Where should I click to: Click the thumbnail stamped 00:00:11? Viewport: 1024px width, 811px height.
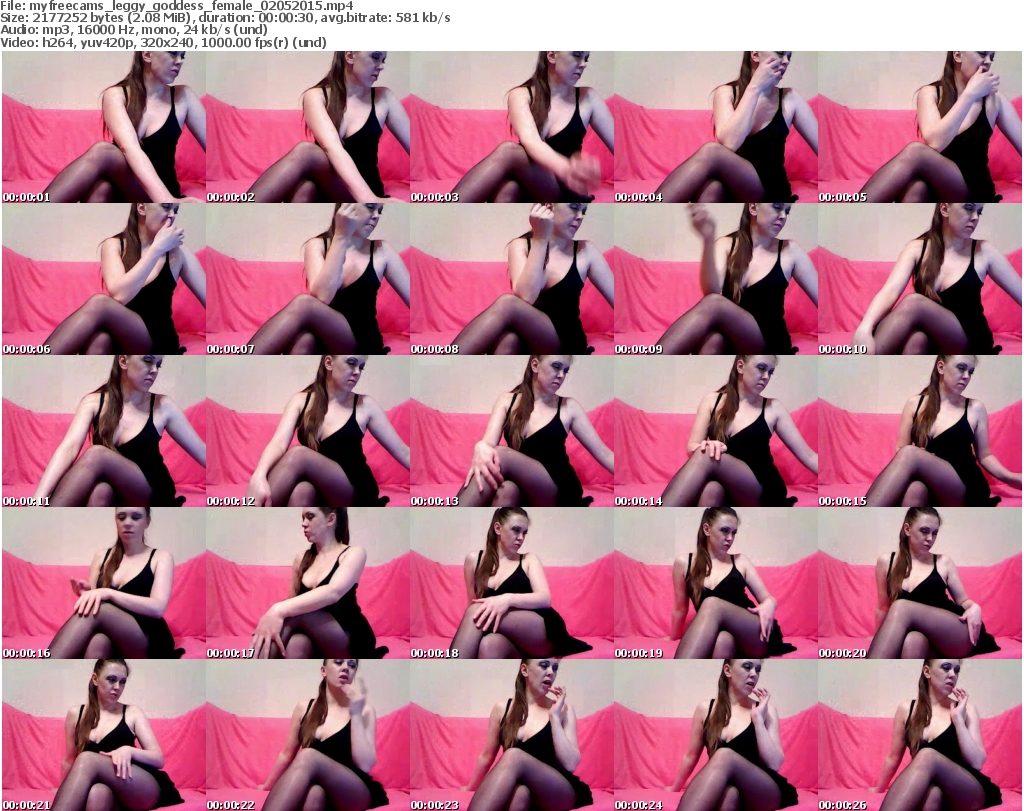[x=104, y=431]
